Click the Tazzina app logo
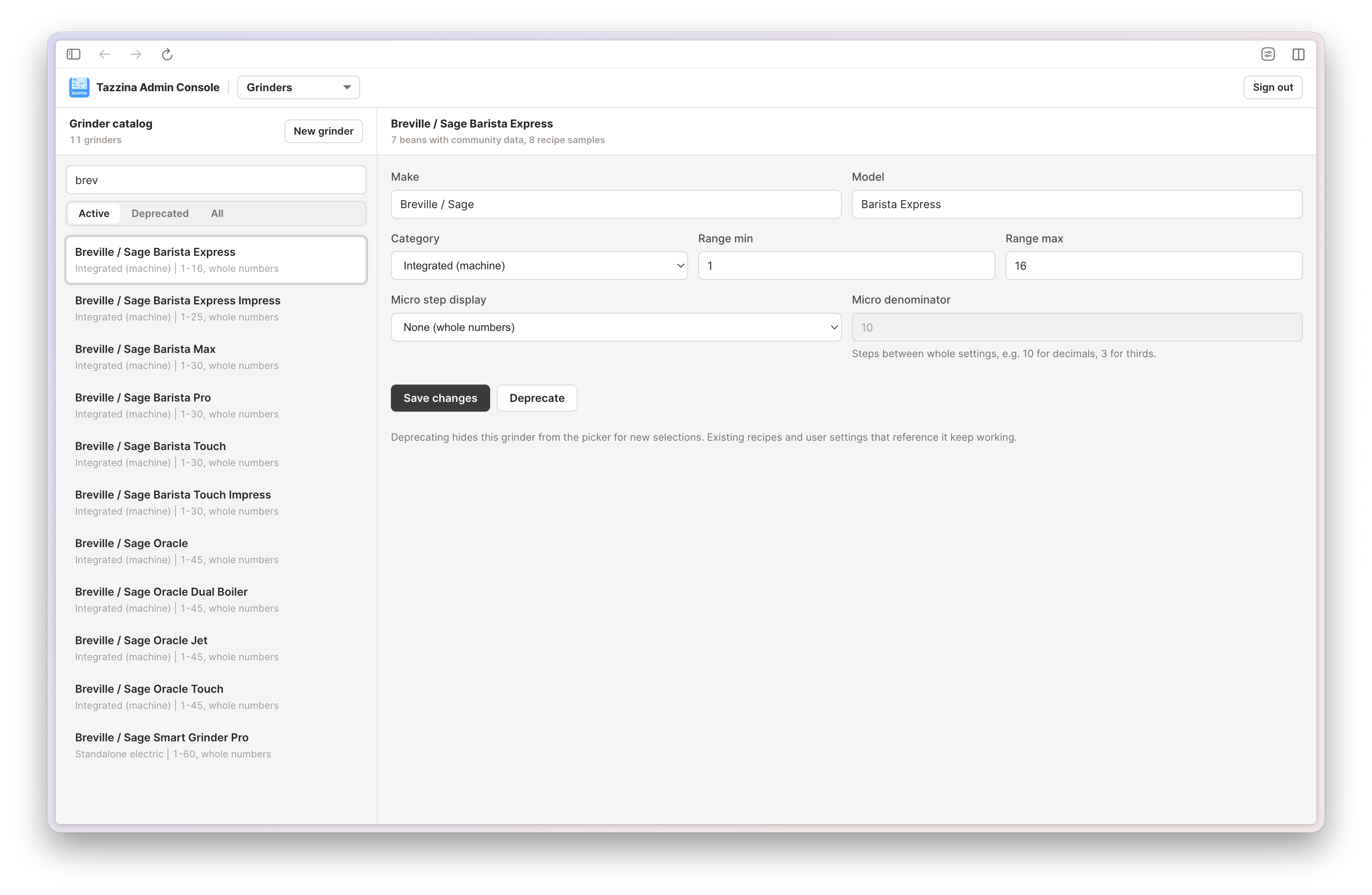This screenshot has width=1372, height=895. click(79, 87)
